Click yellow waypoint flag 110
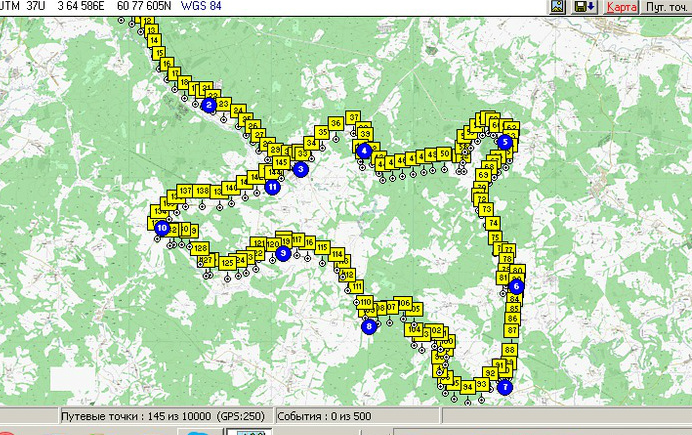 pos(365,302)
